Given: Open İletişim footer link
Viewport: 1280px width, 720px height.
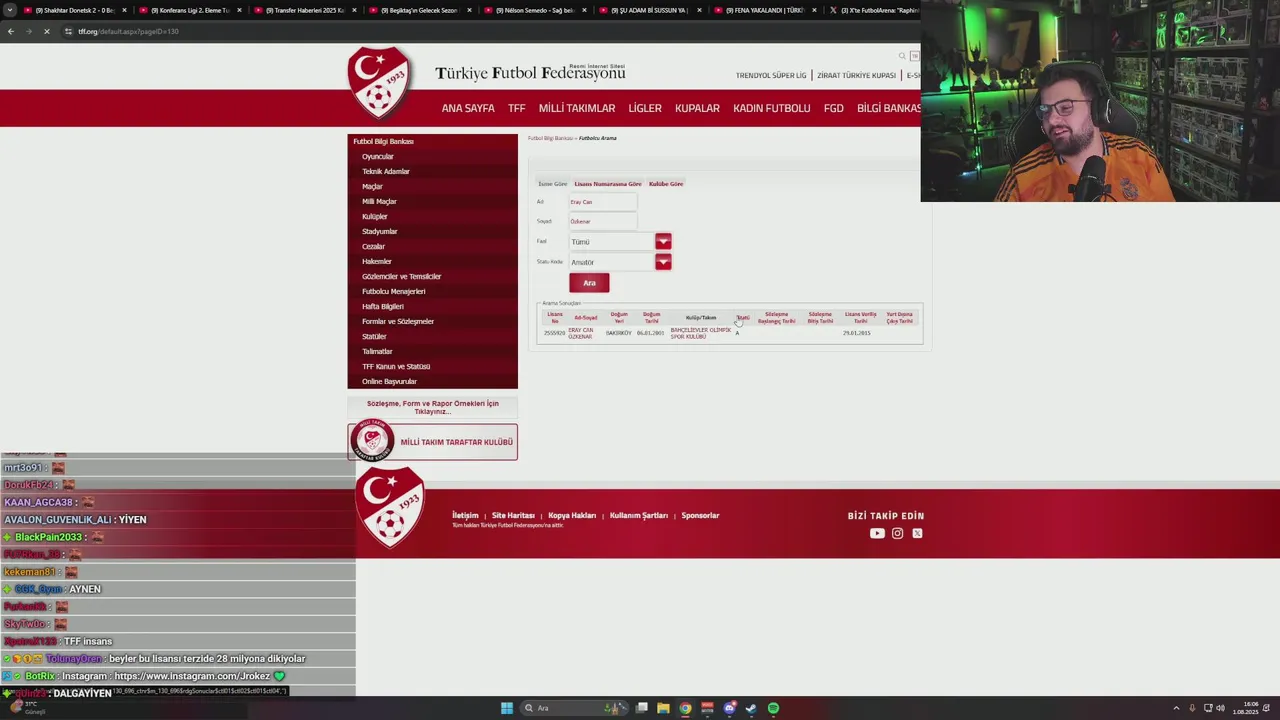Looking at the screenshot, I should click(x=465, y=515).
